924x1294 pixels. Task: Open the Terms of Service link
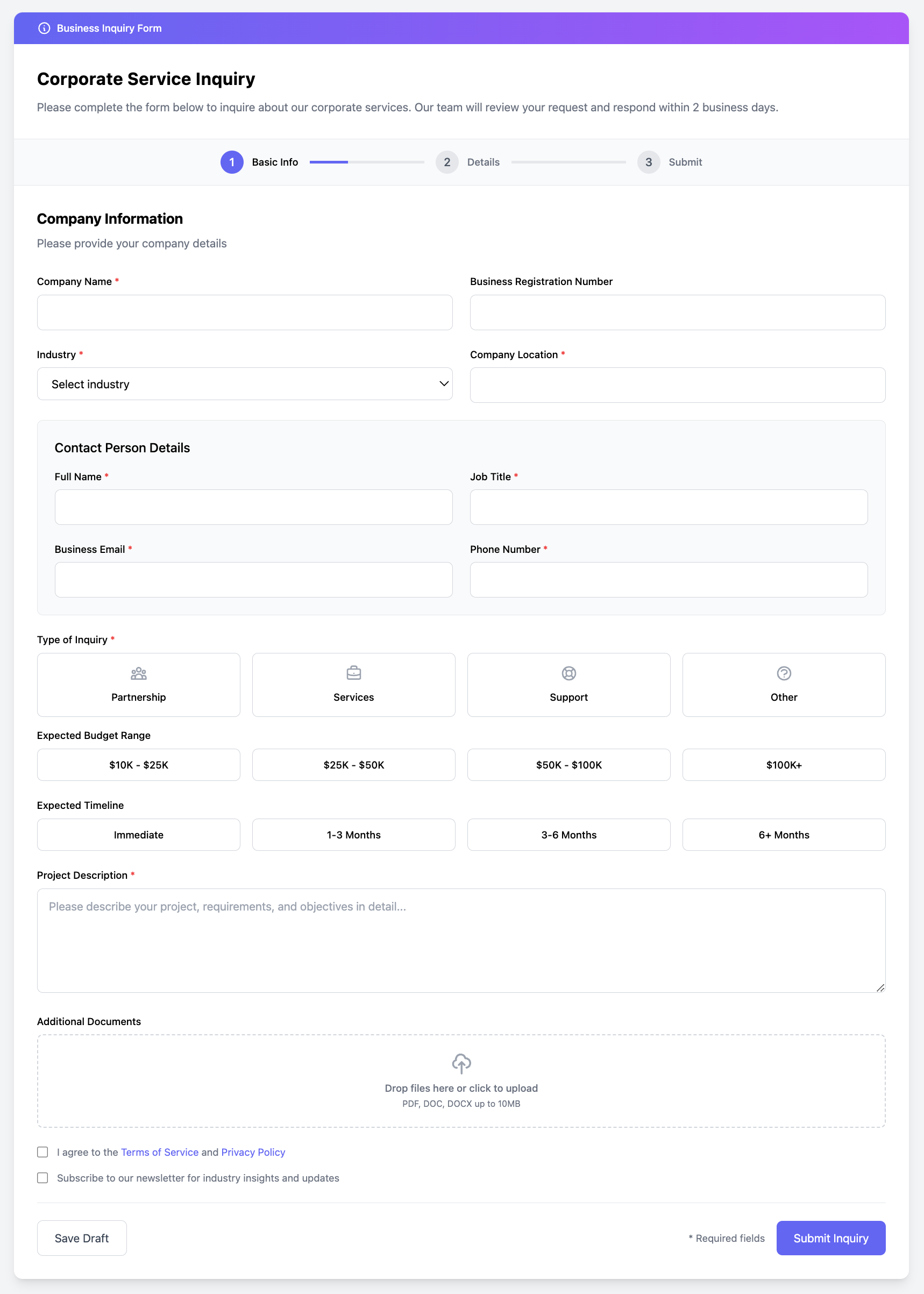[160, 1152]
